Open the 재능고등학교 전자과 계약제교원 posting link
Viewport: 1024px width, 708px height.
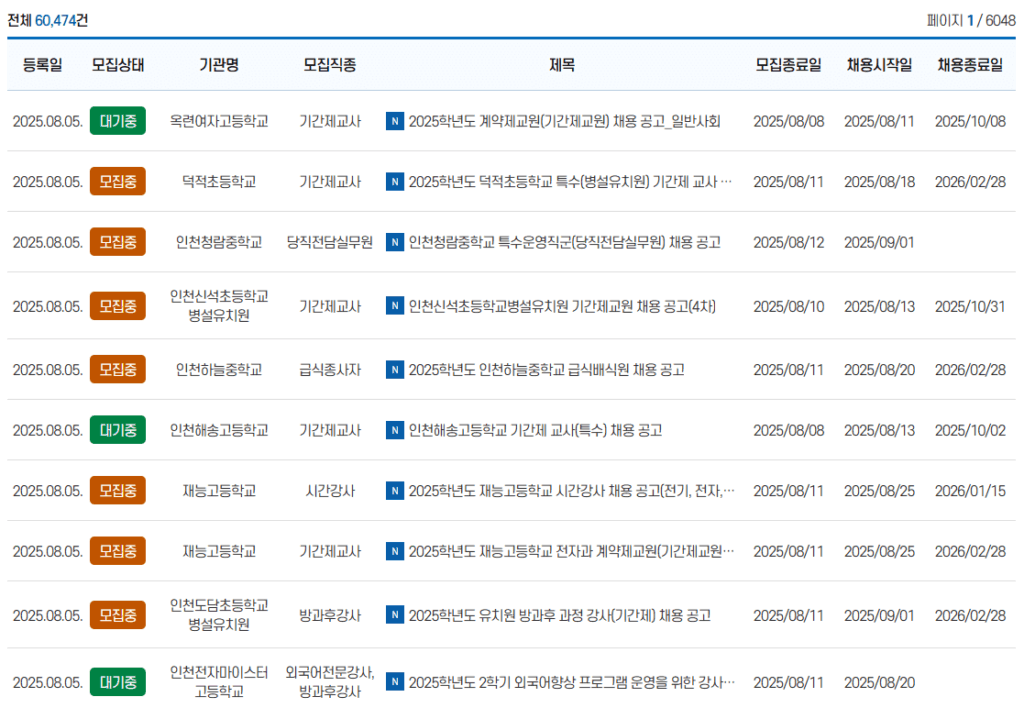click(x=570, y=550)
